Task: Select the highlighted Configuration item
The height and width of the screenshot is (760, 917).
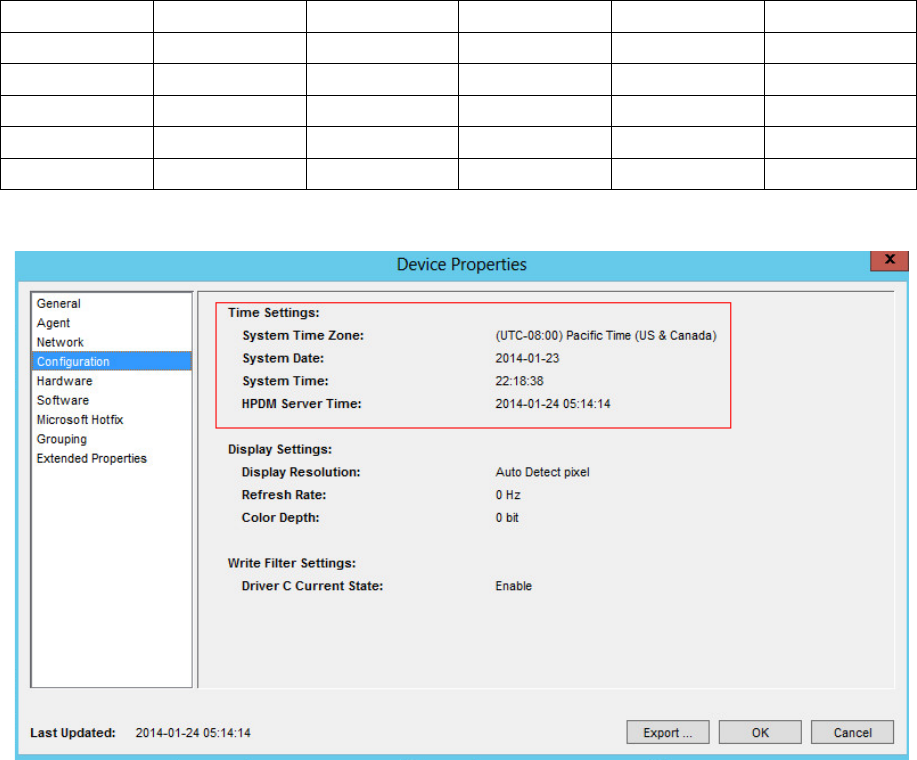Action: 73,362
